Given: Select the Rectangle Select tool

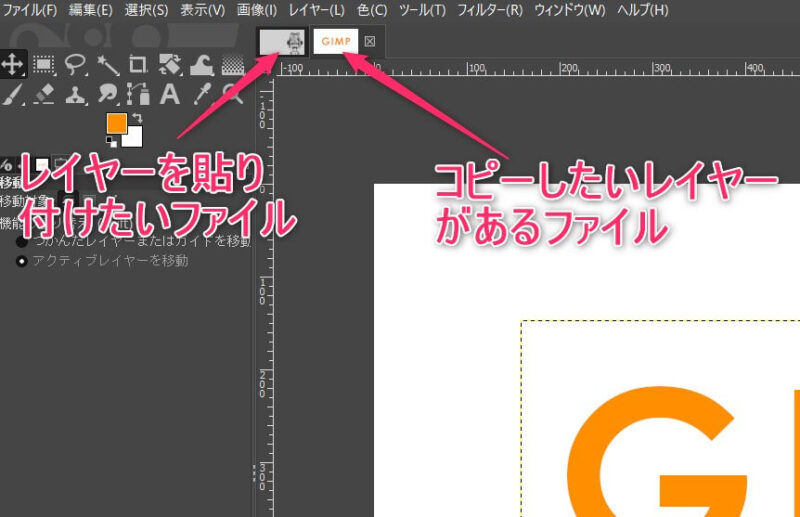Looking at the screenshot, I should click(x=44, y=64).
